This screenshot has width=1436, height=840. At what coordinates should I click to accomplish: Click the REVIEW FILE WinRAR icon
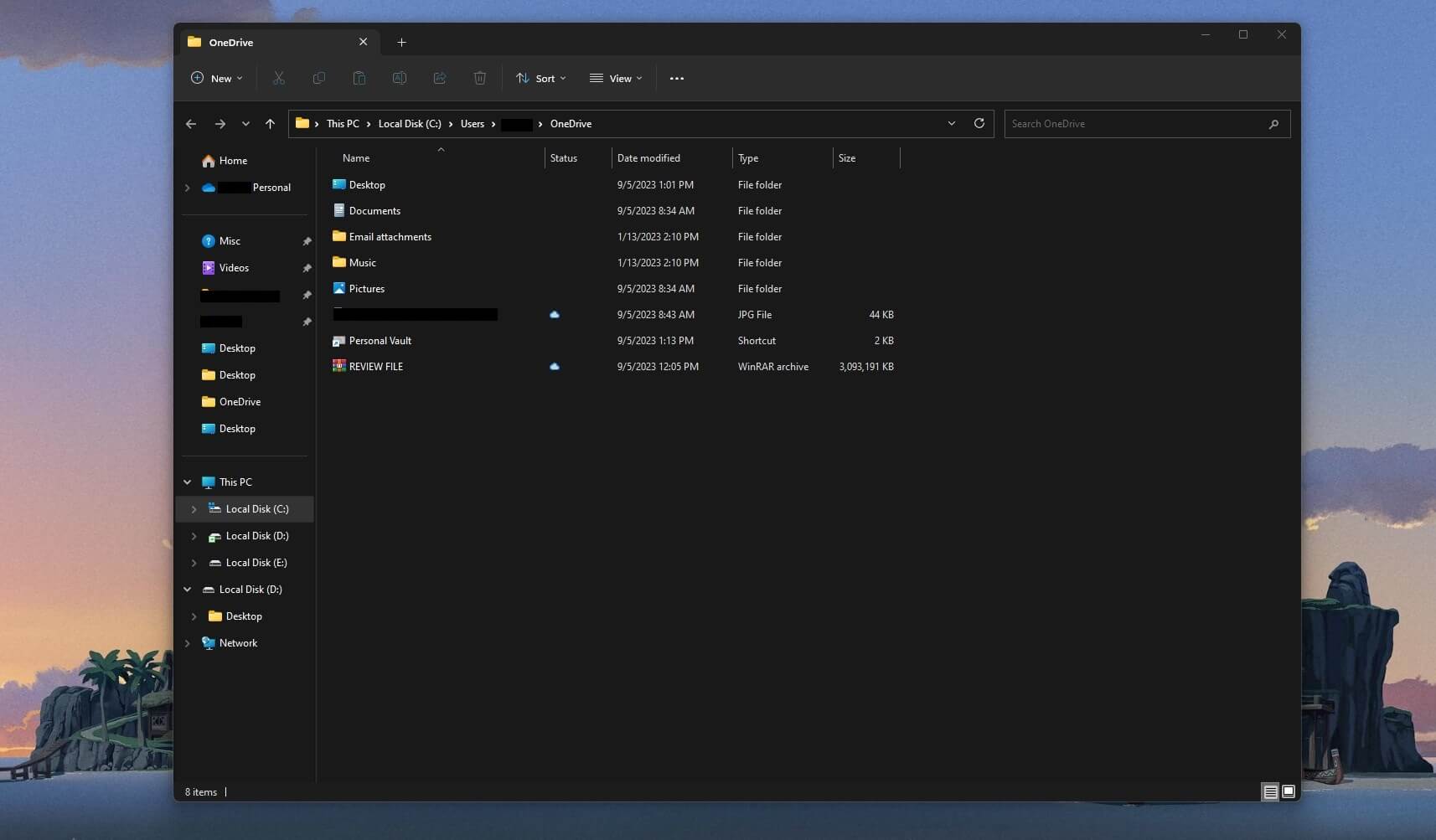pos(339,366)
